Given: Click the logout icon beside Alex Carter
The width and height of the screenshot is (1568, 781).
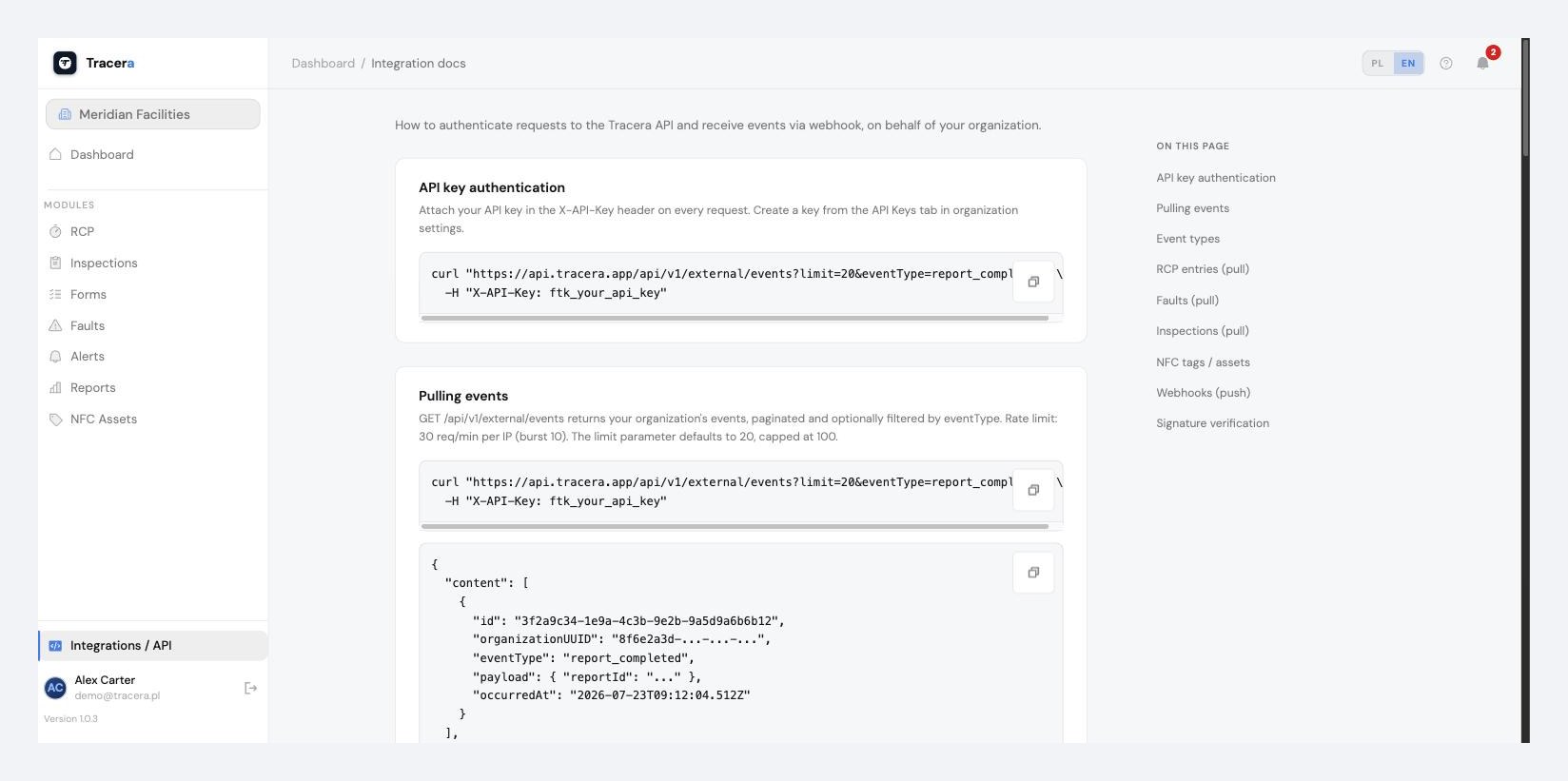Looking at the screenshot, I should tap(250, 688).
